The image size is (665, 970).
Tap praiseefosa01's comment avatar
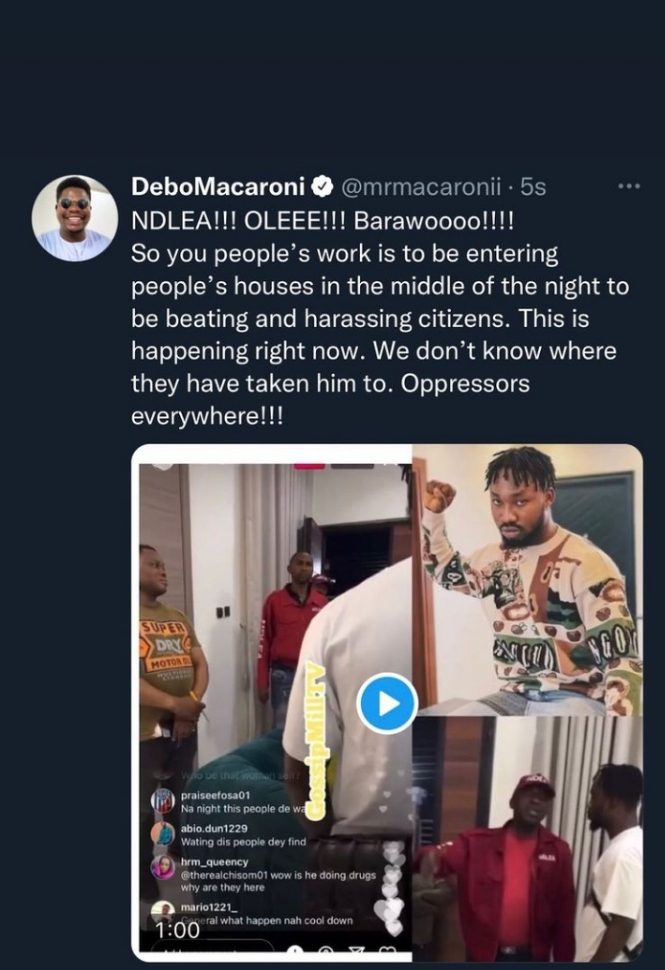pyautogui.click(x=164, y=799)
